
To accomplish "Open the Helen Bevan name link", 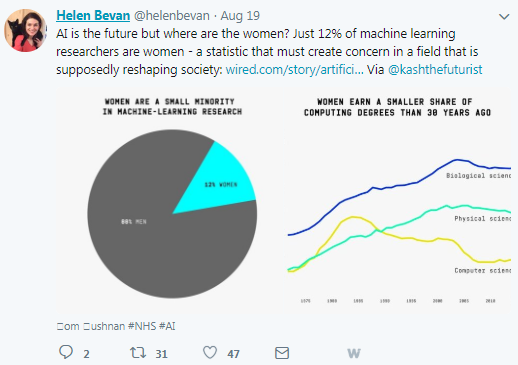I will click(x=93, y=16).
